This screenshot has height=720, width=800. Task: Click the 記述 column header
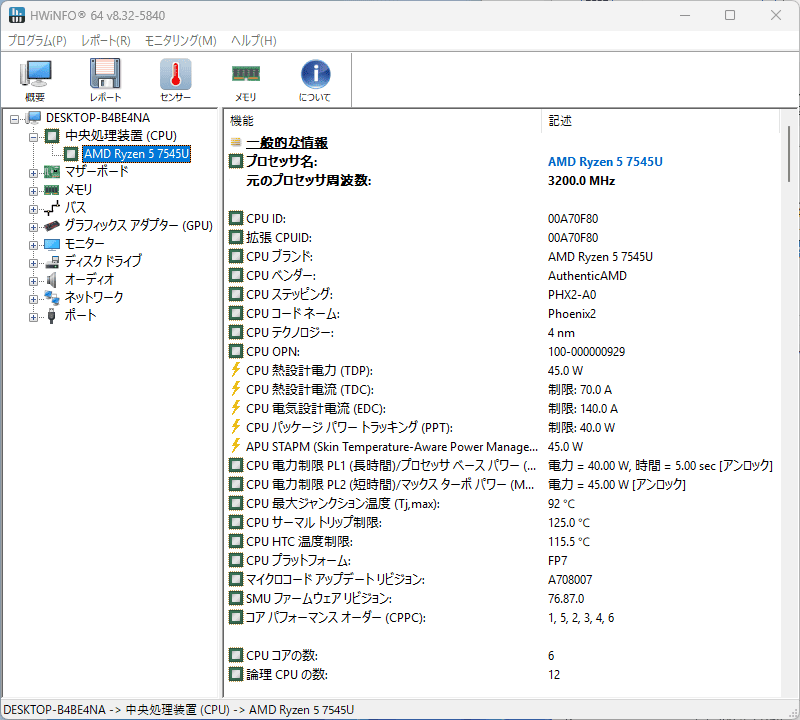click(x=660, y=120)
